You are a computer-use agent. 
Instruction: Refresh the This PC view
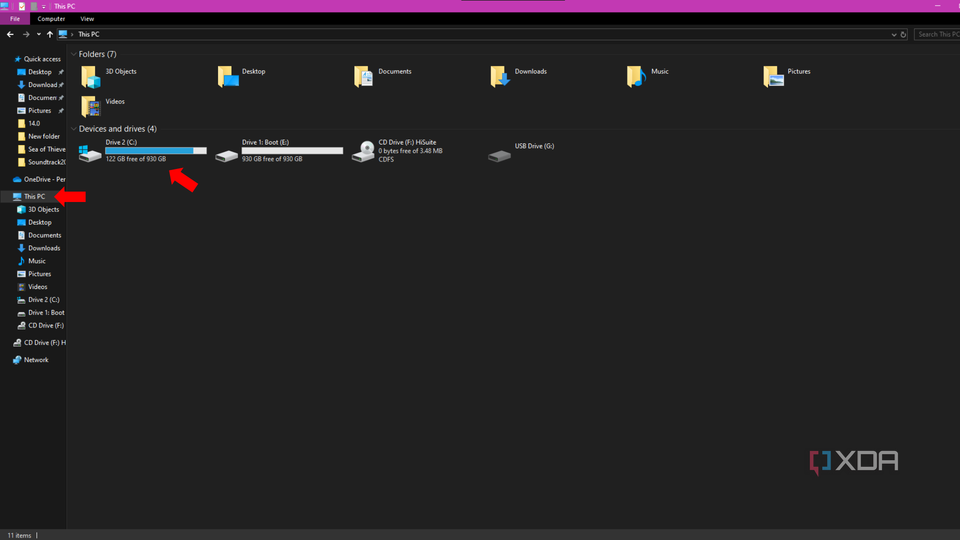[903, 34]
